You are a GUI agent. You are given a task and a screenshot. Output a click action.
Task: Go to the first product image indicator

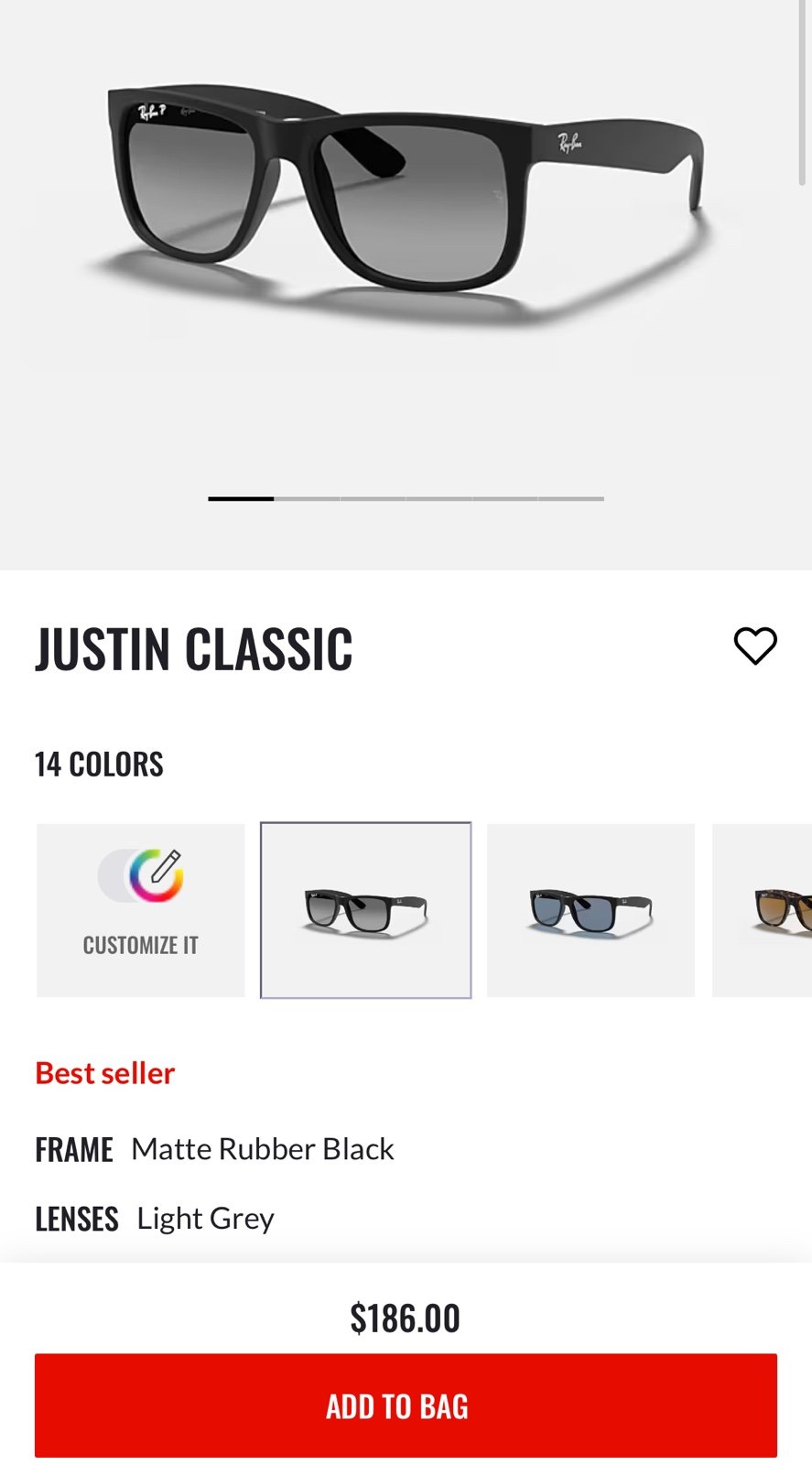tap(242, 499)
